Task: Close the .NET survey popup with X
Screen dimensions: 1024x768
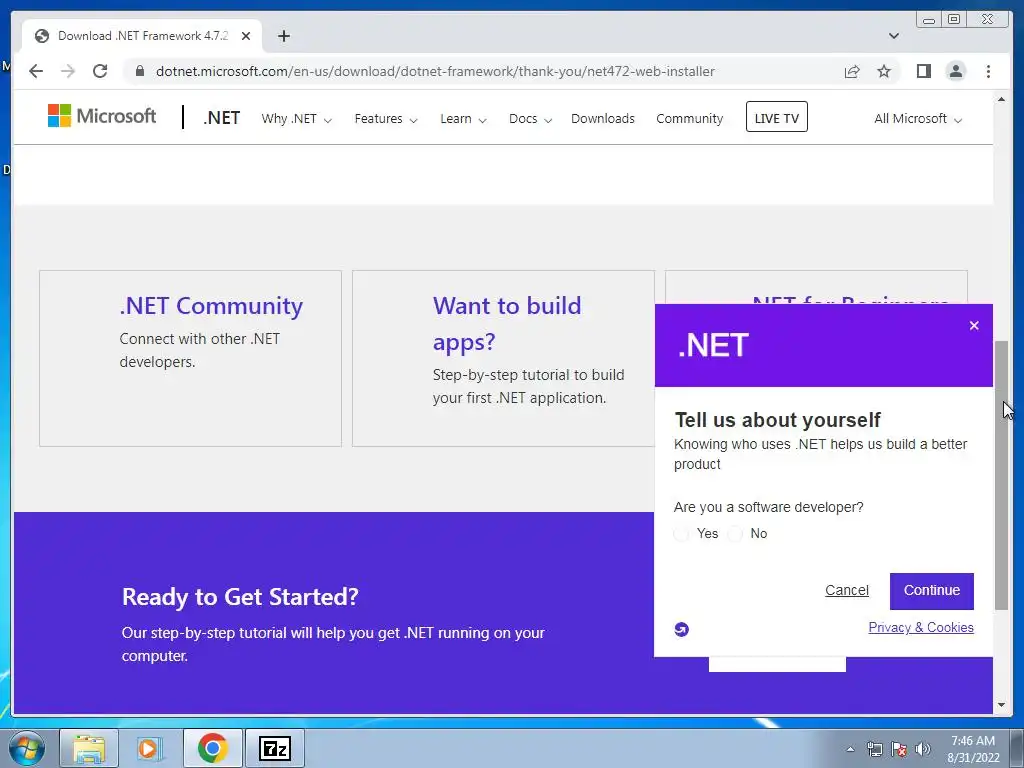Action: click(x=974, y=325)
